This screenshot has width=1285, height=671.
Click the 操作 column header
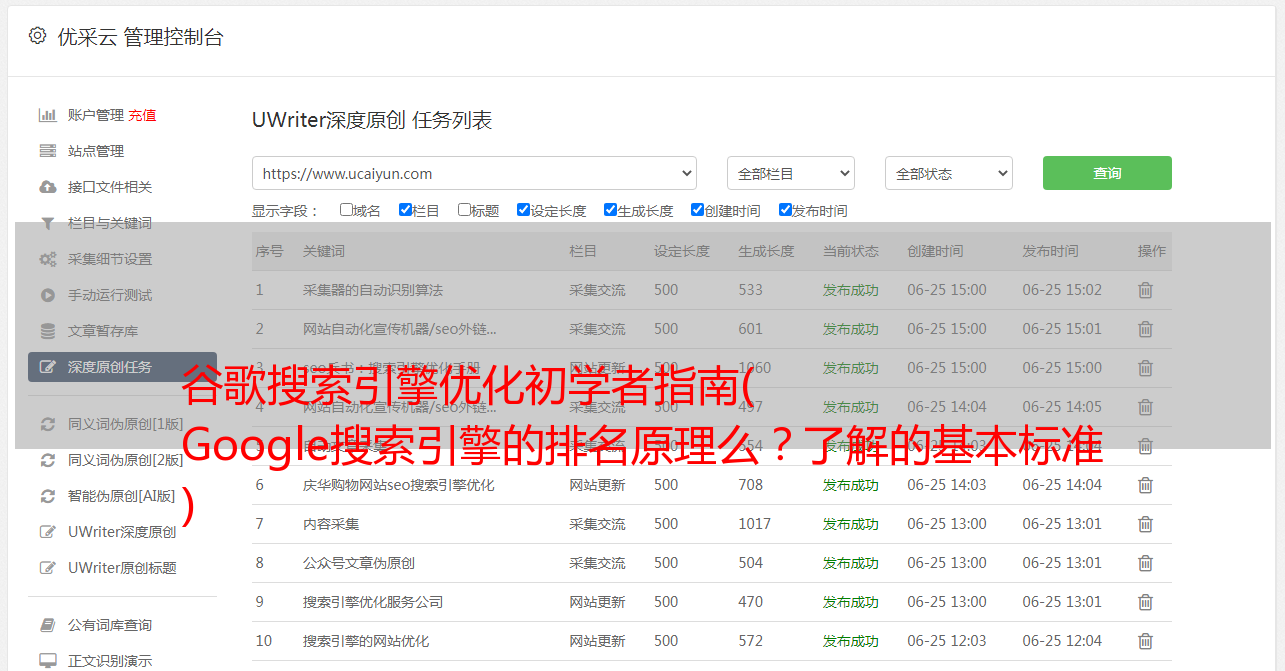pos(1152,251)
